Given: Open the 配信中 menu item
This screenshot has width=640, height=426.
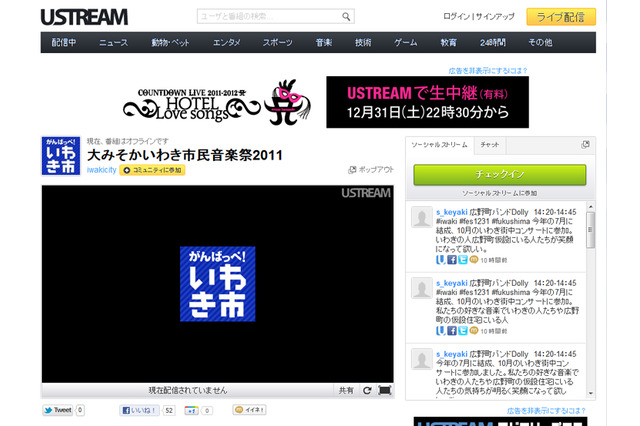Looking at the screenshot, I should tap(64, 42).
